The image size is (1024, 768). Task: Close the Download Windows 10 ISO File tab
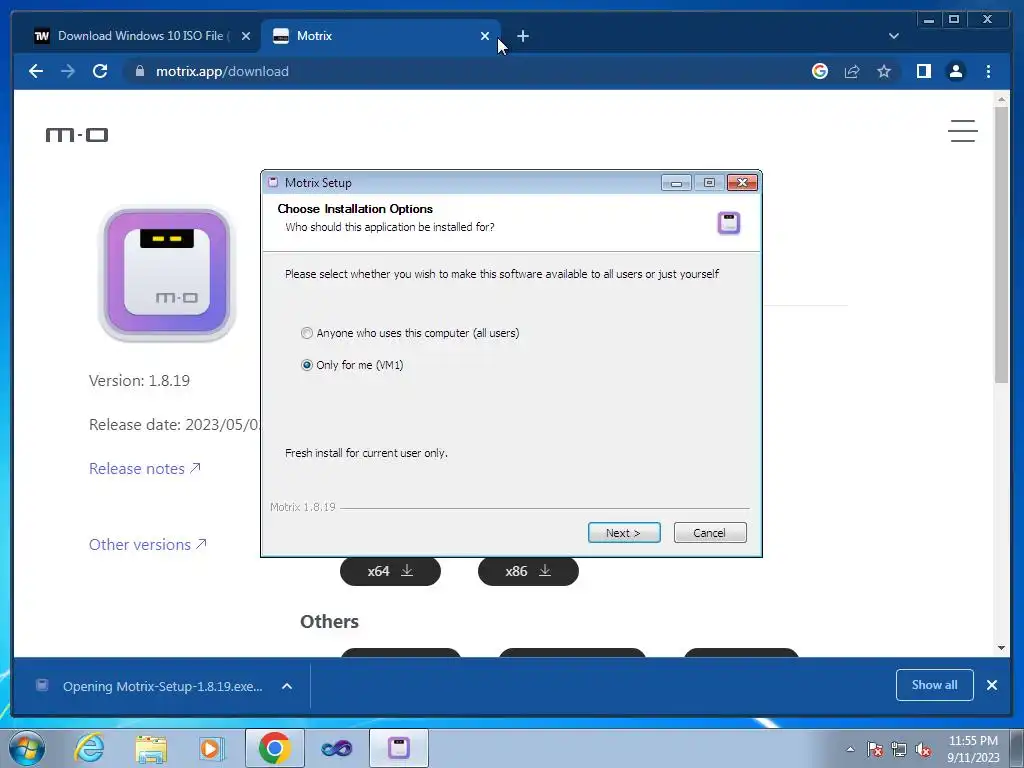tap(246, 36)
